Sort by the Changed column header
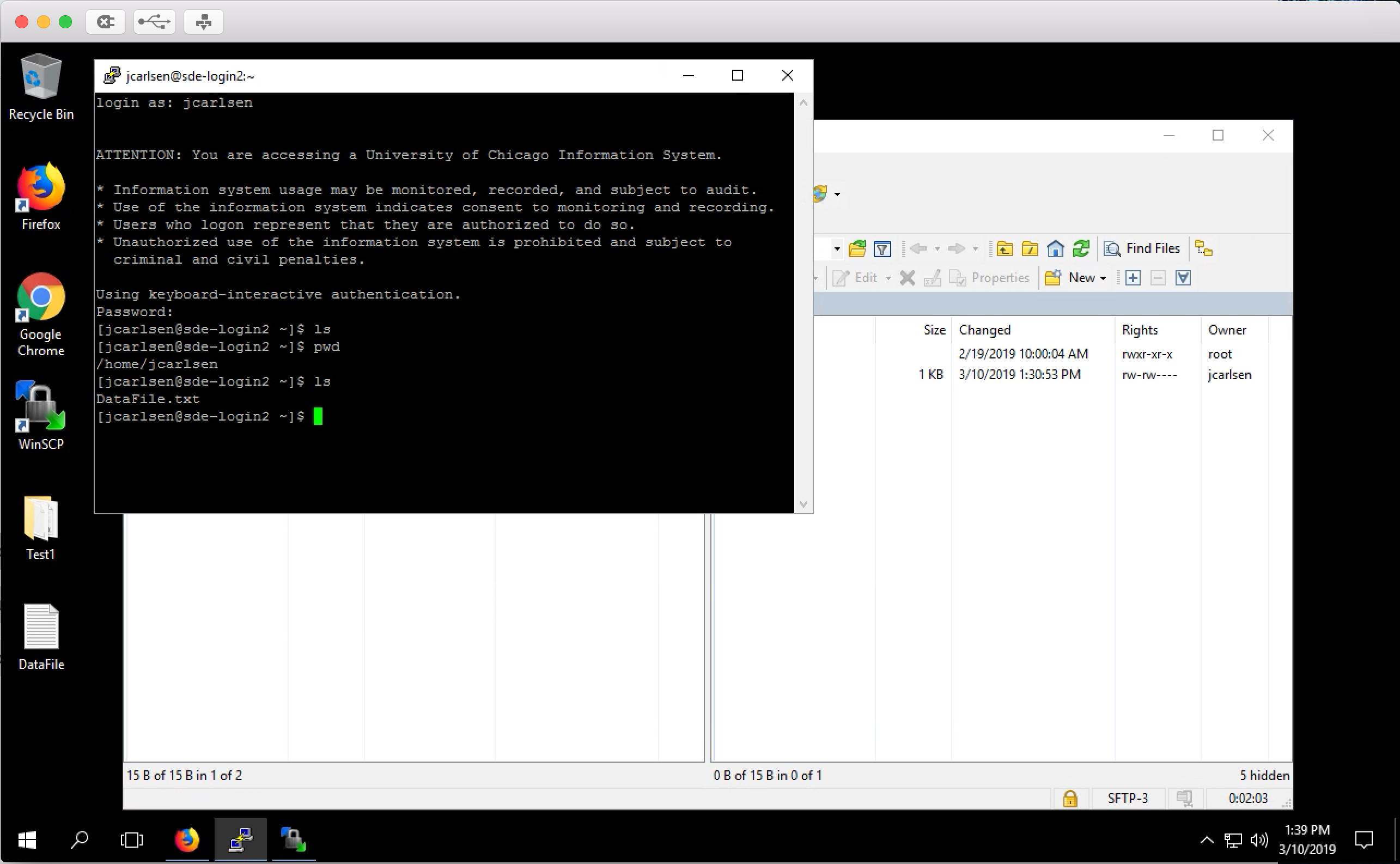Viewport: 1400px width, 864px height. [x=1033, y=330]
